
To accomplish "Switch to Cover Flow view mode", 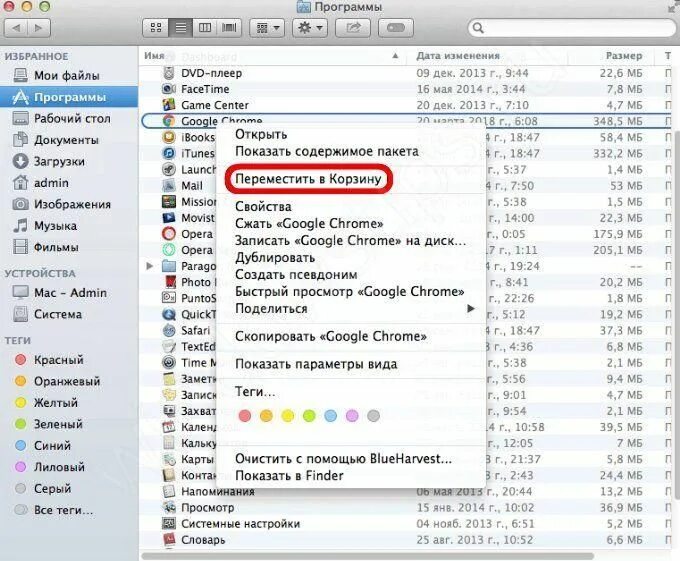I will click(x=229, y=28).
